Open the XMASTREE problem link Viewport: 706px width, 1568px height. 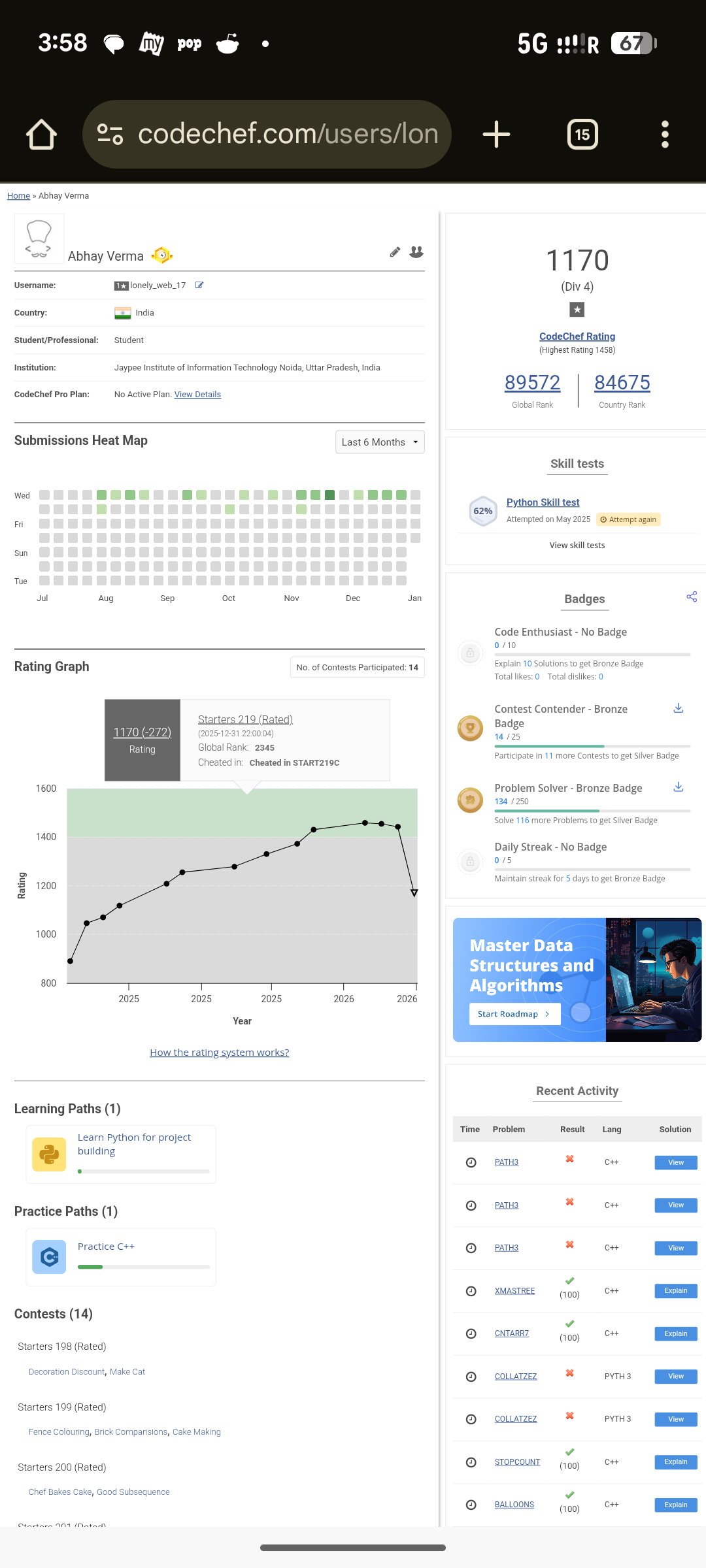514,1291
